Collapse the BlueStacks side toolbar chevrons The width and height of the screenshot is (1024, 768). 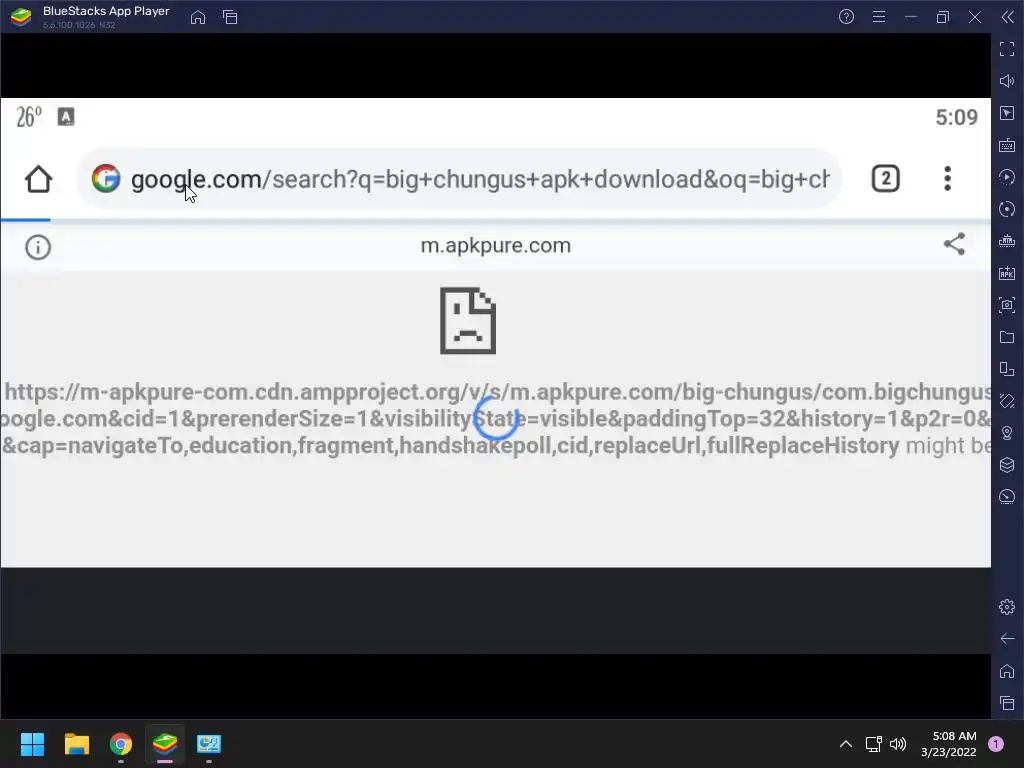tap(1008, 17)
